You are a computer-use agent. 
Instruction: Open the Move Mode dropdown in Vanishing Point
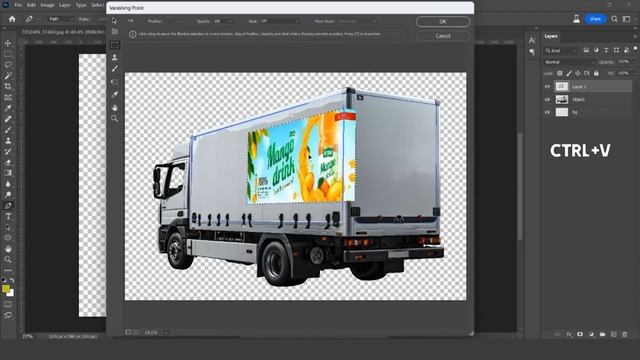click(x=358, y=21)
